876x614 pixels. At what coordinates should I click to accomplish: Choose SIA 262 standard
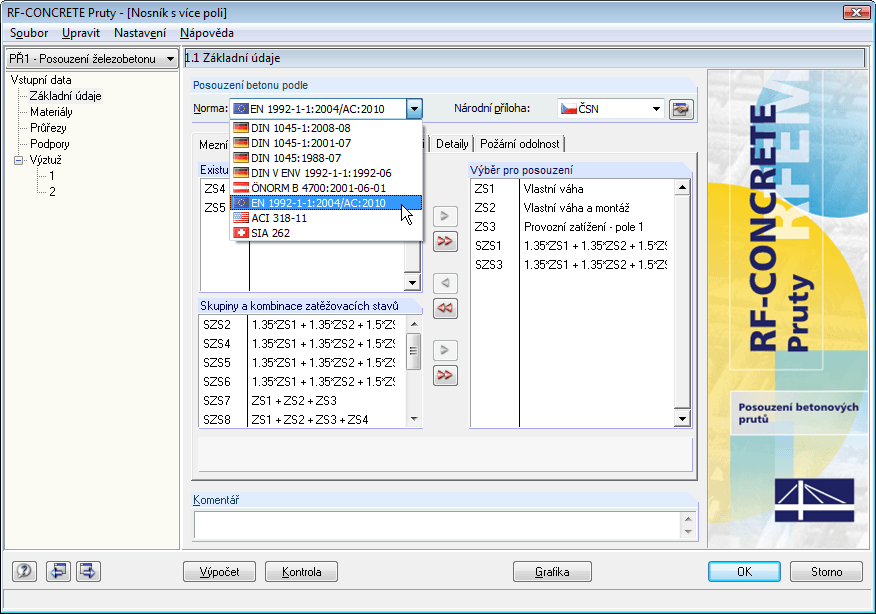tap(326, 233)
